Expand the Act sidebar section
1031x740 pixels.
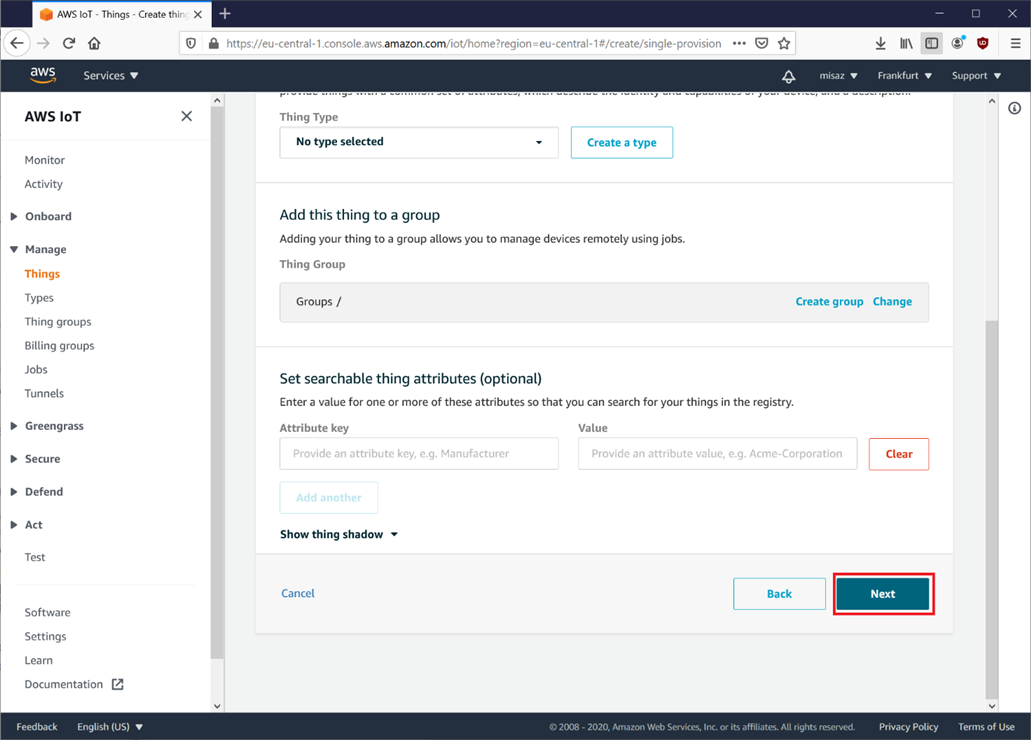point(26,524)
